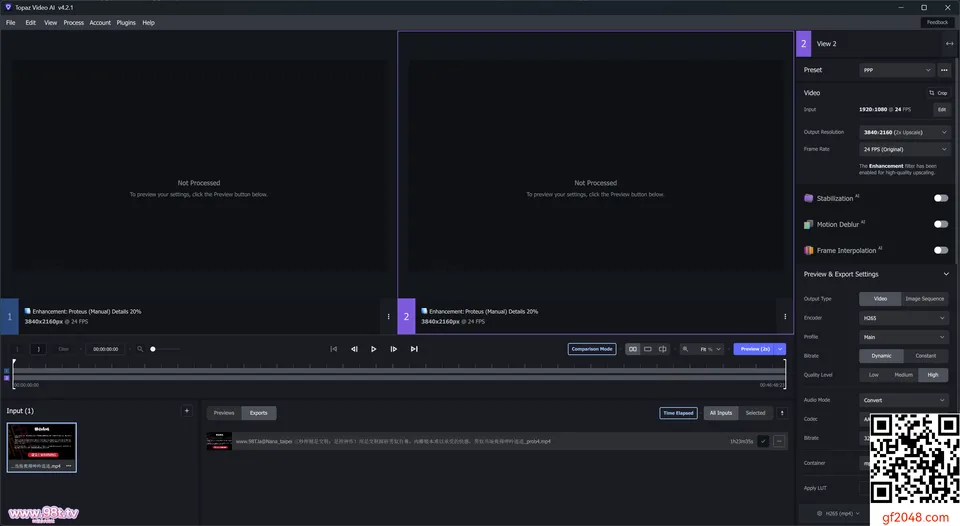Select split view layout icon

[662, 349]
